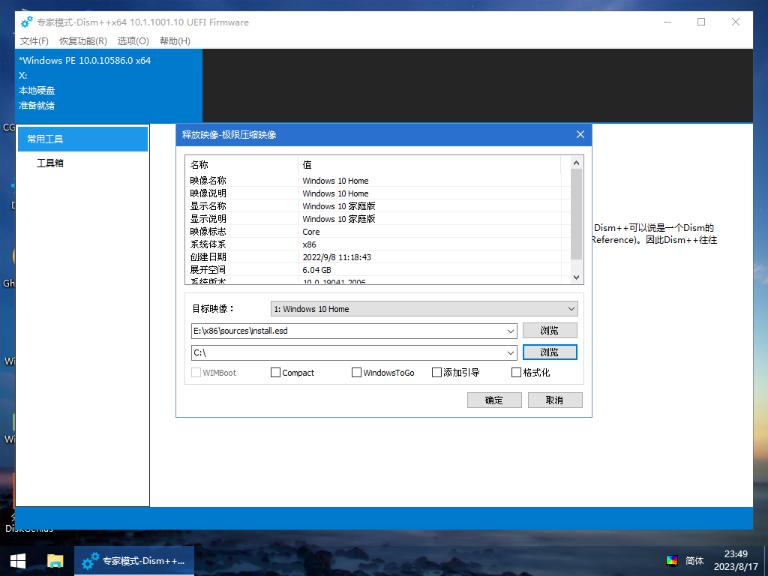Image resolution: width=768 pixels, height=576 pixels.
Task: Close the 释放映像 dialog with X
Action: 580,134
